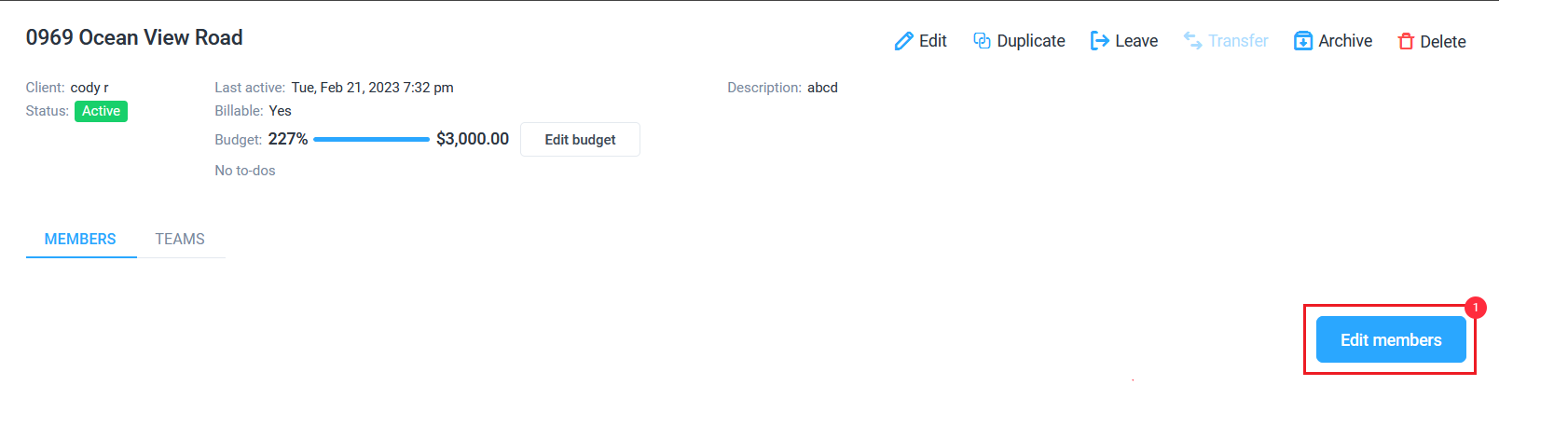Open the MEMBERS tab

point(80,239)
